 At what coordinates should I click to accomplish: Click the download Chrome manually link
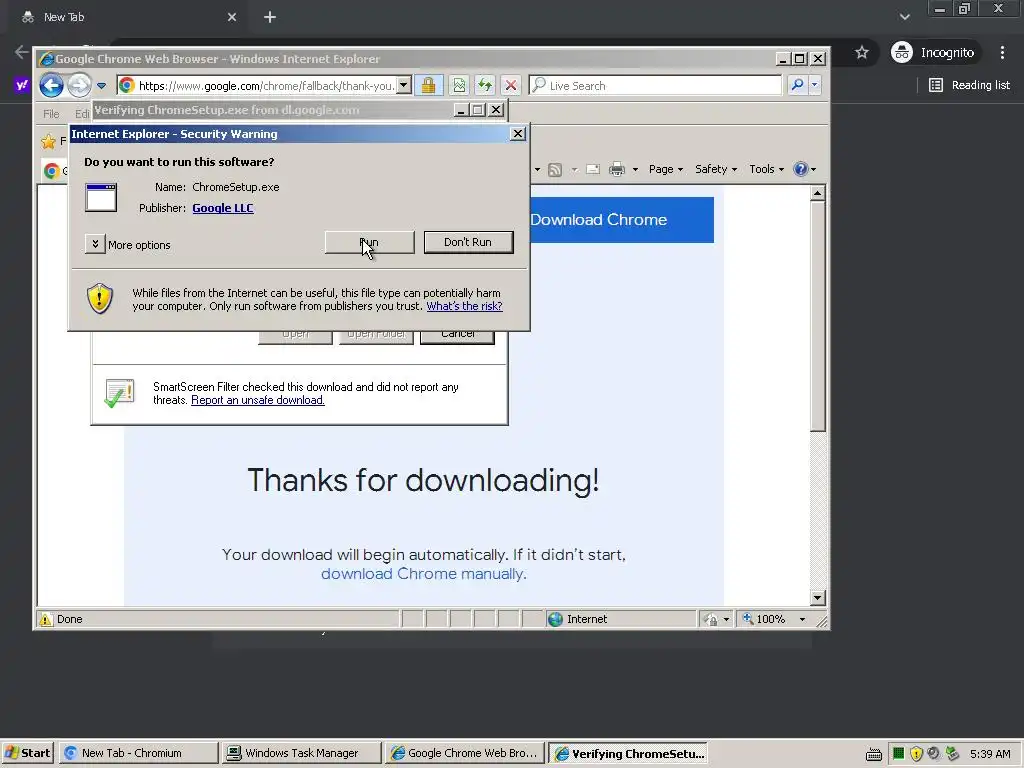424,574
